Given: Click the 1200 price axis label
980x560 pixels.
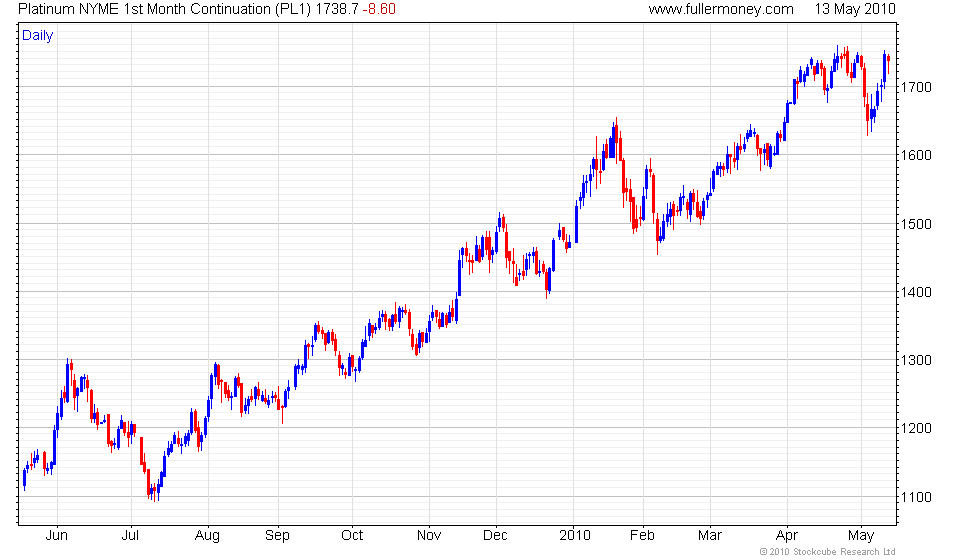Looking at the screenshot, I should tap(916, 429).
